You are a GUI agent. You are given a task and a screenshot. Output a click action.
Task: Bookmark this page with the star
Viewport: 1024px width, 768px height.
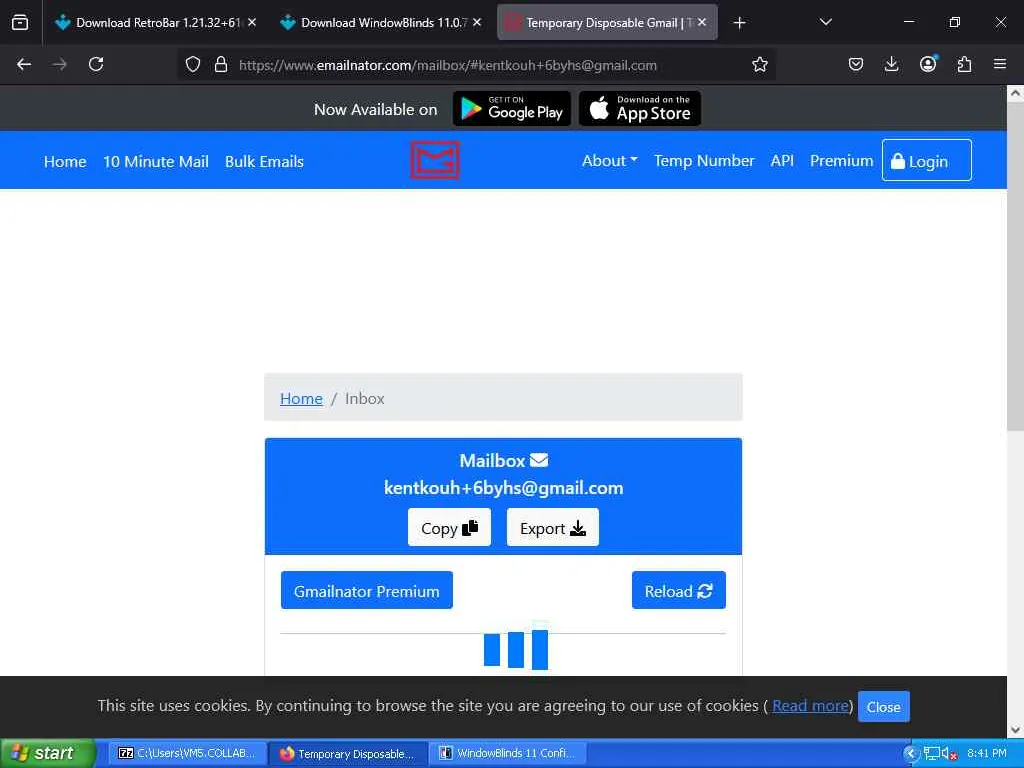[x=760, y=64]
